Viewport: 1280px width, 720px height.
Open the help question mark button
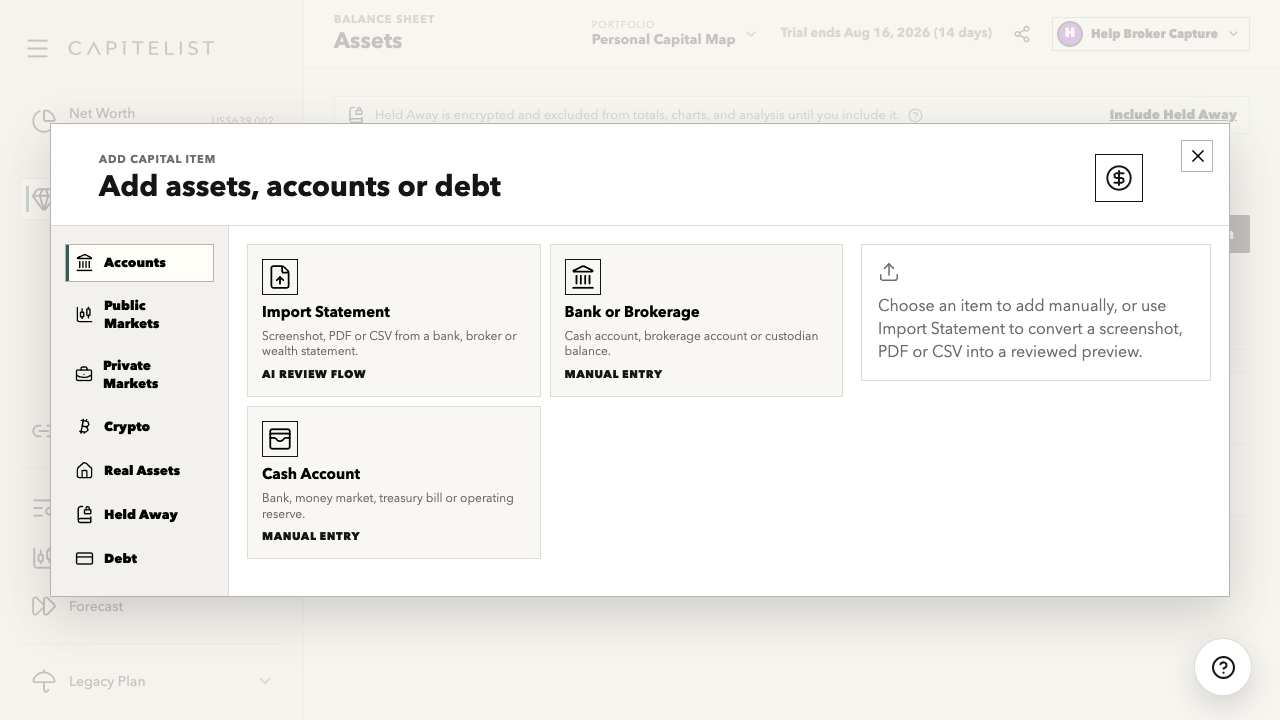[x=1223, y=667]
